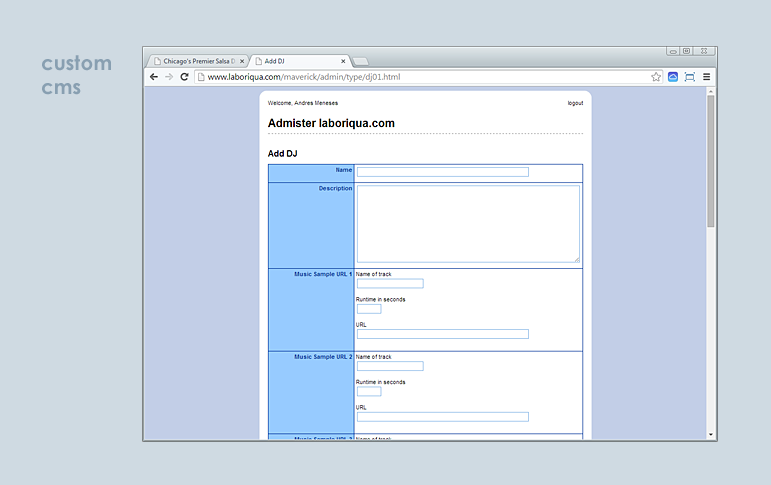Close the Add DJ tab
The image size is (771, 485).
[x=343, y=61]
